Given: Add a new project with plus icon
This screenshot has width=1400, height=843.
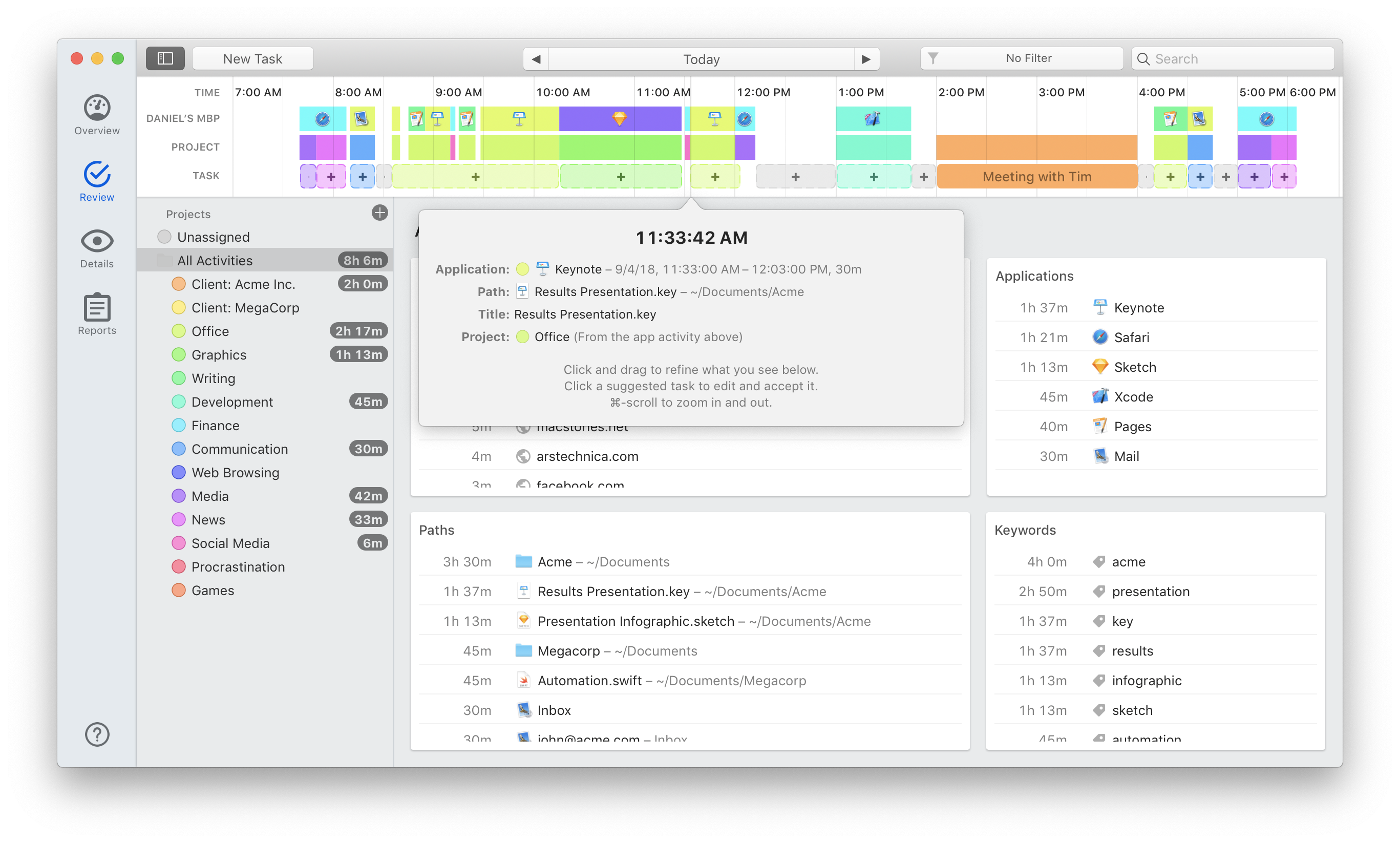Looking at the screenshot, I should (x=379, y=213).
